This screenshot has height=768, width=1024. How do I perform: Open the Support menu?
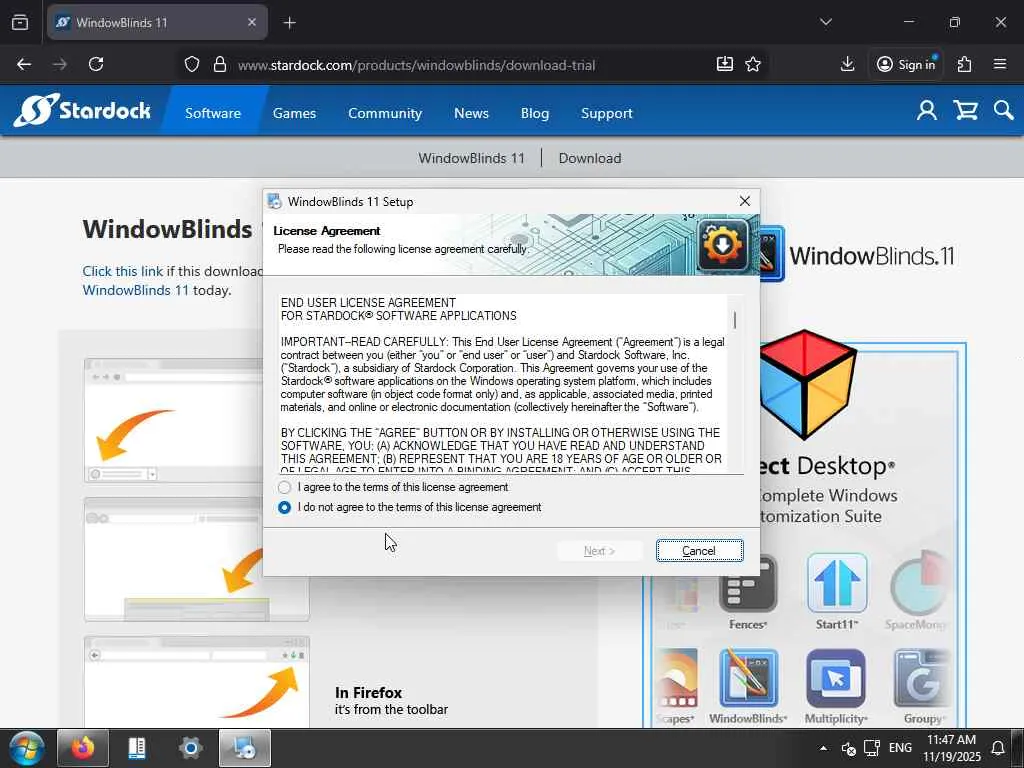(x=607, y=113)
